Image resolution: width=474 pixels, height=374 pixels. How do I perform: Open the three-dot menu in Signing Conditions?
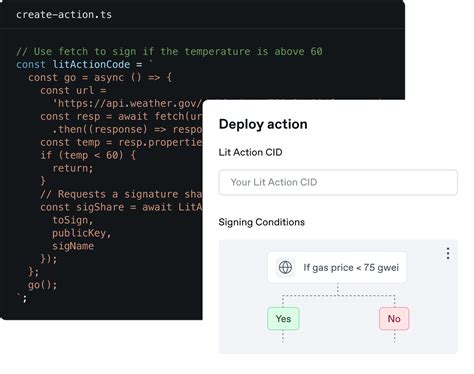(x=448, y=253)
